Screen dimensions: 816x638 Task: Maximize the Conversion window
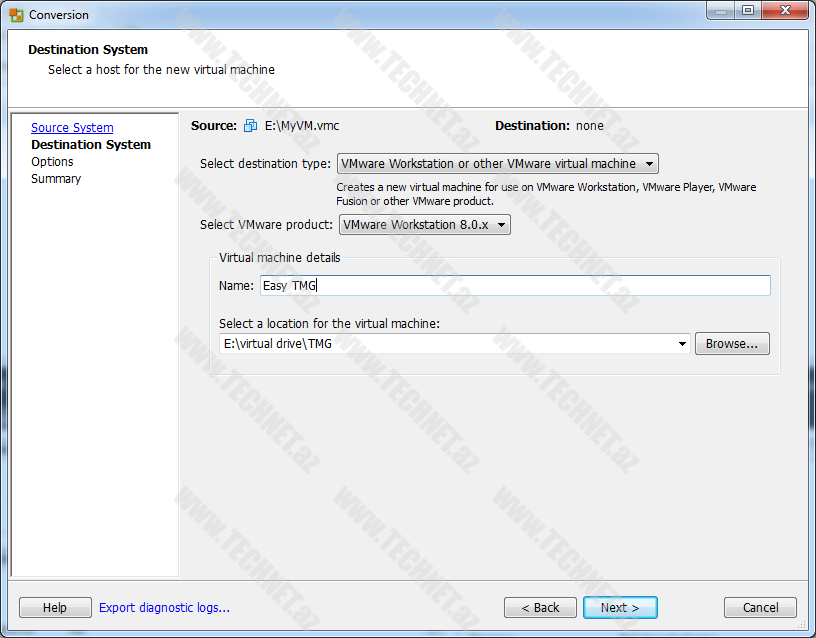click(x=747, y=10)
